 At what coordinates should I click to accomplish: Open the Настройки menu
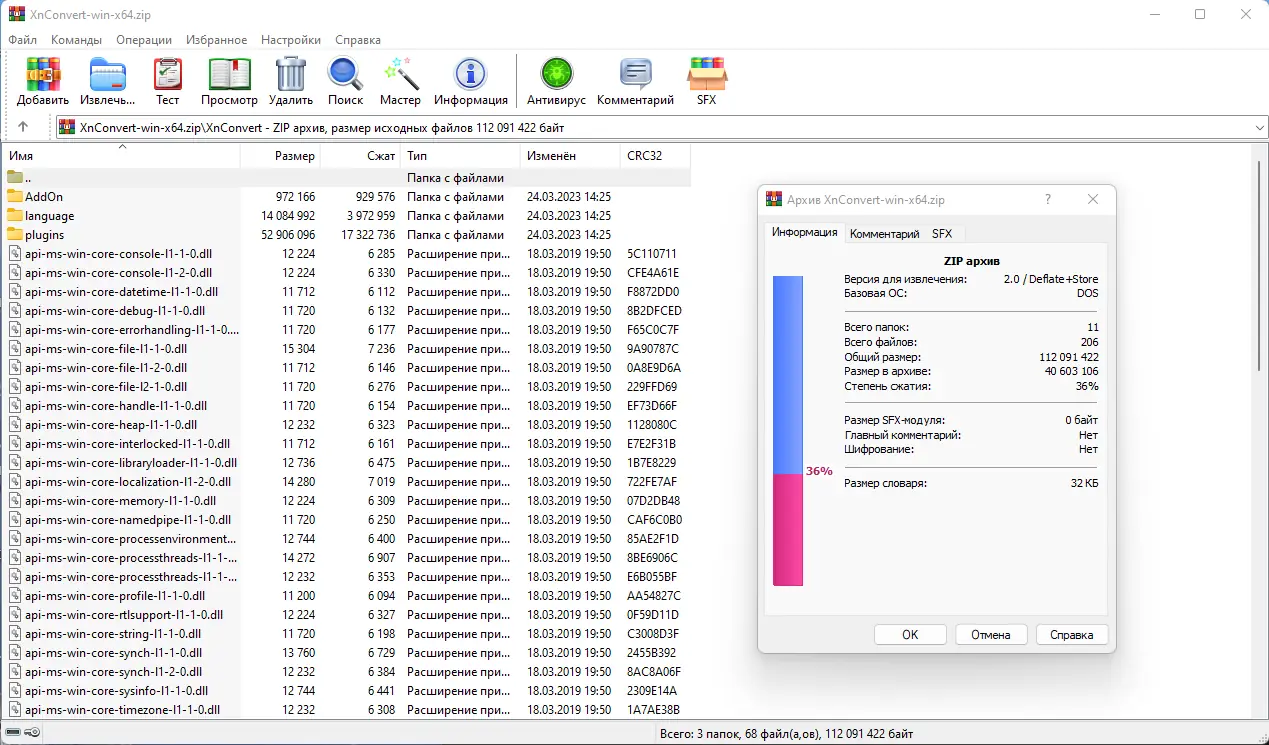(x=291, y=40)
